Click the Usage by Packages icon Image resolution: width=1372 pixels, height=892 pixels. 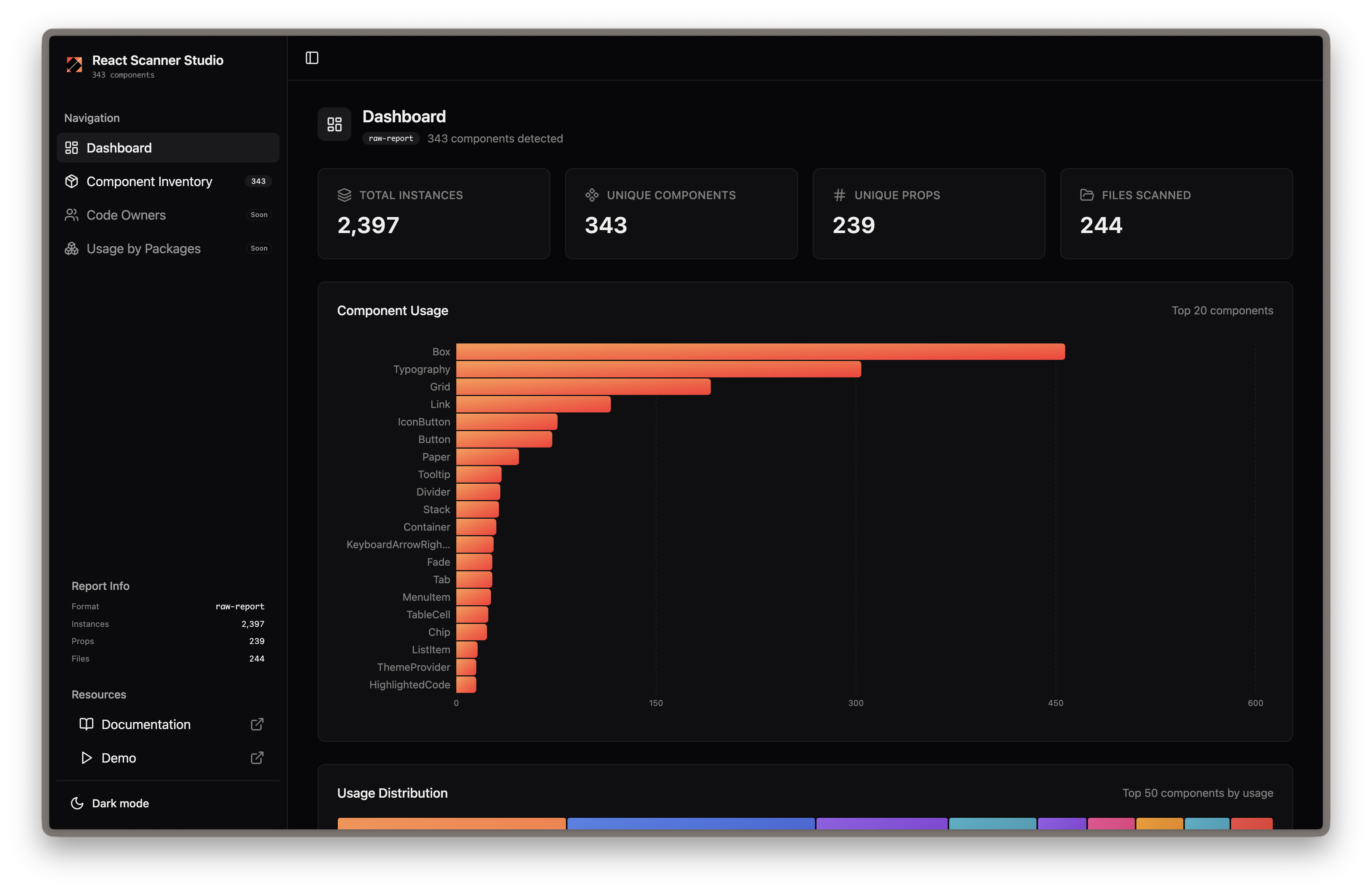point(72,248)
